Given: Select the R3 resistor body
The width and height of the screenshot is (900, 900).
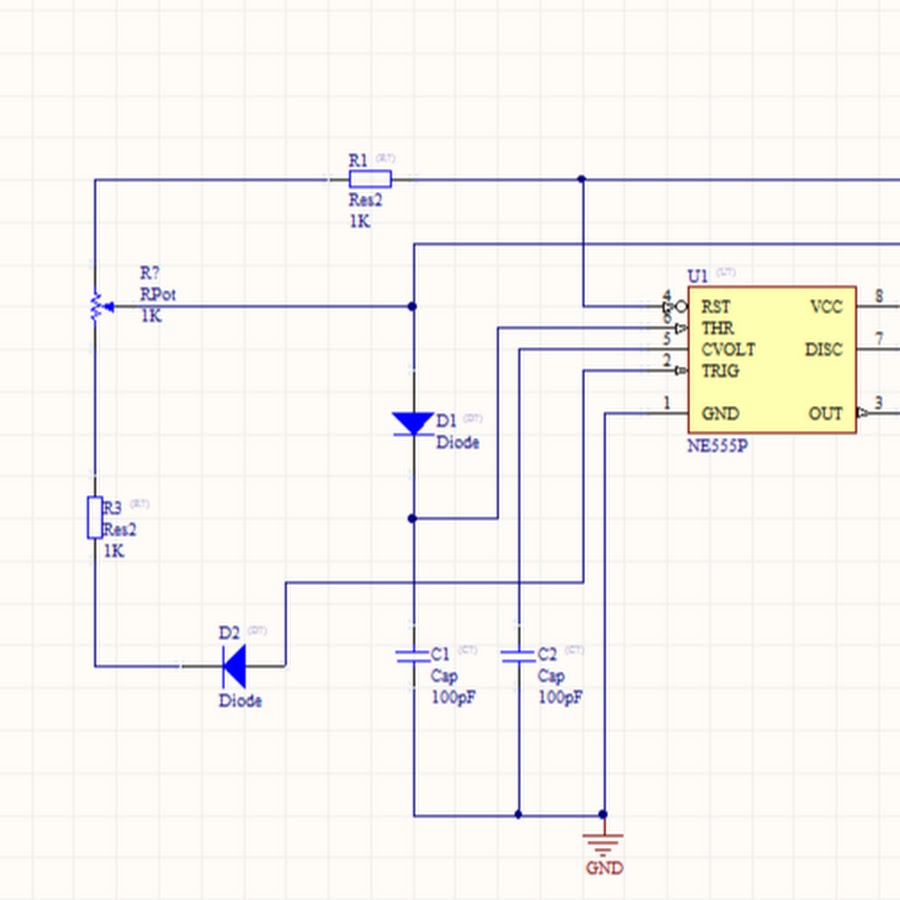Looking at the screenshot, I should [95, 517].
